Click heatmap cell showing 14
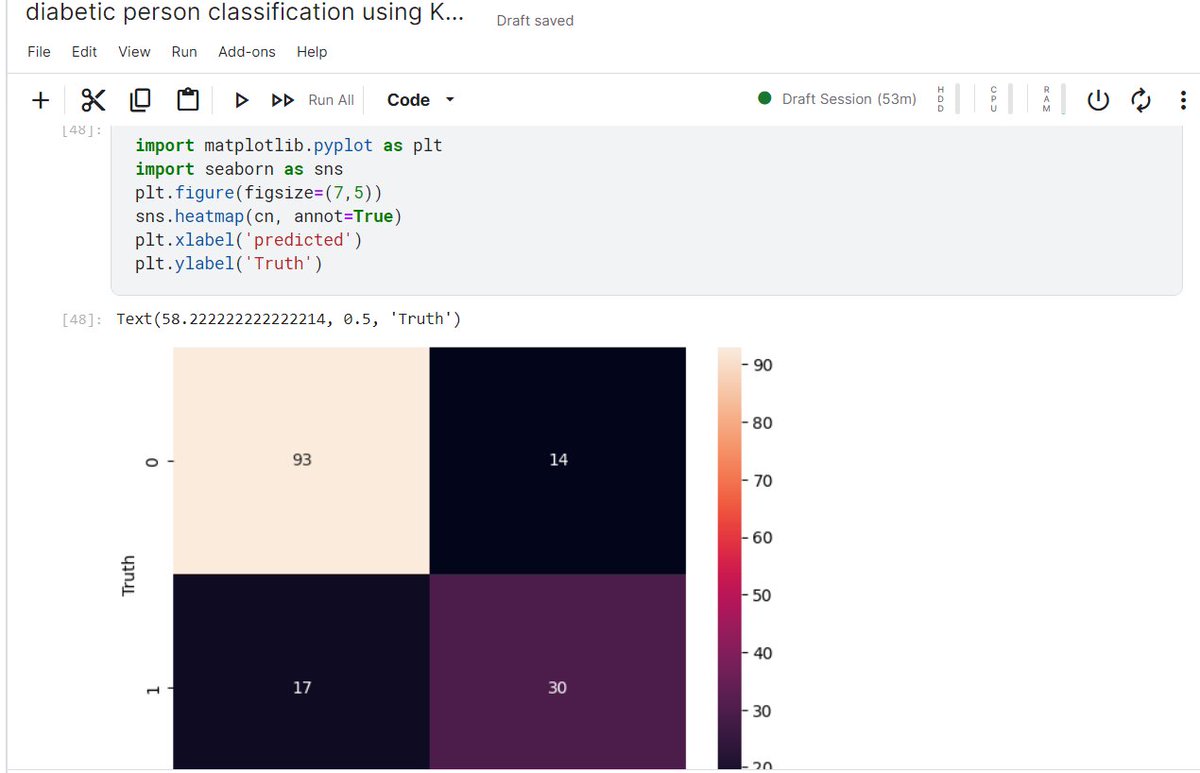Image resolution: width=1200 pixels, height=773 pixels. [x=558, y=460]
